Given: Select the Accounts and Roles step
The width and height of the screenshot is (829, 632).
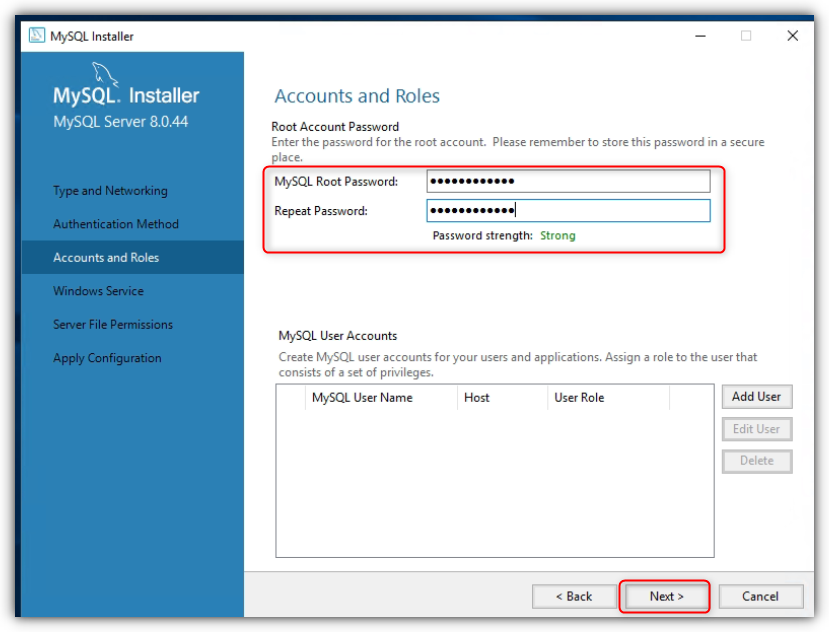Looking at the screenshot, I should tap(133, 258).
